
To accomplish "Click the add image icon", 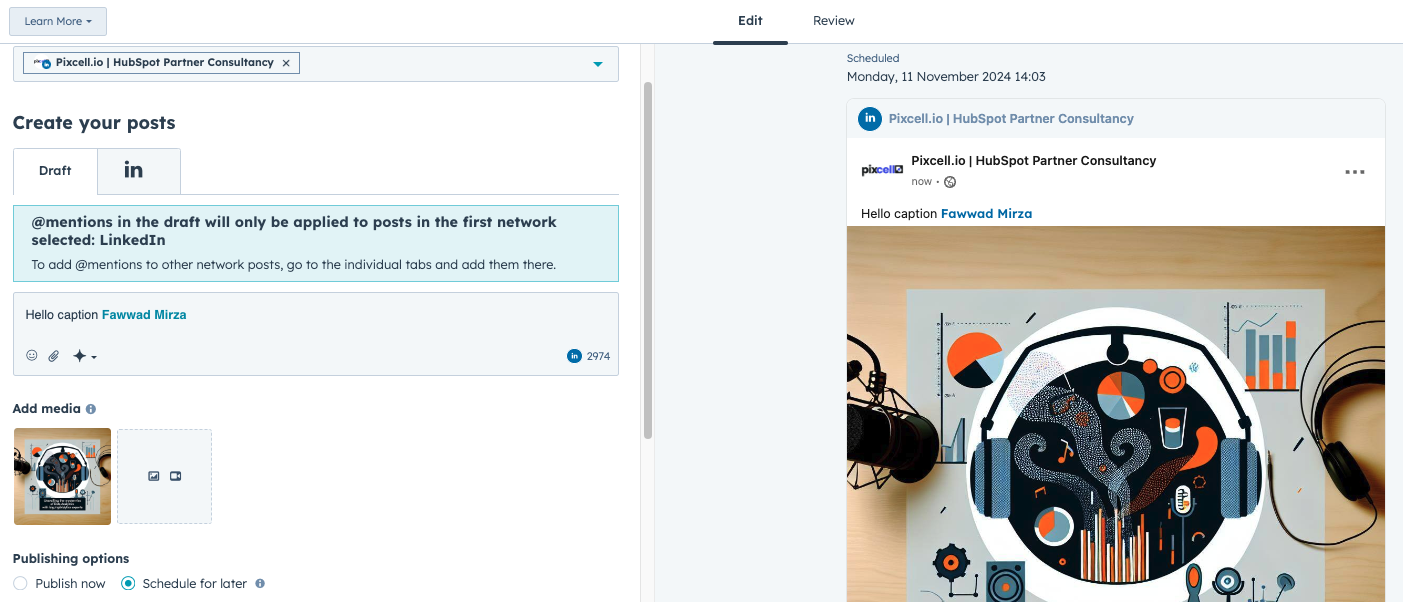I will [154, 476].
